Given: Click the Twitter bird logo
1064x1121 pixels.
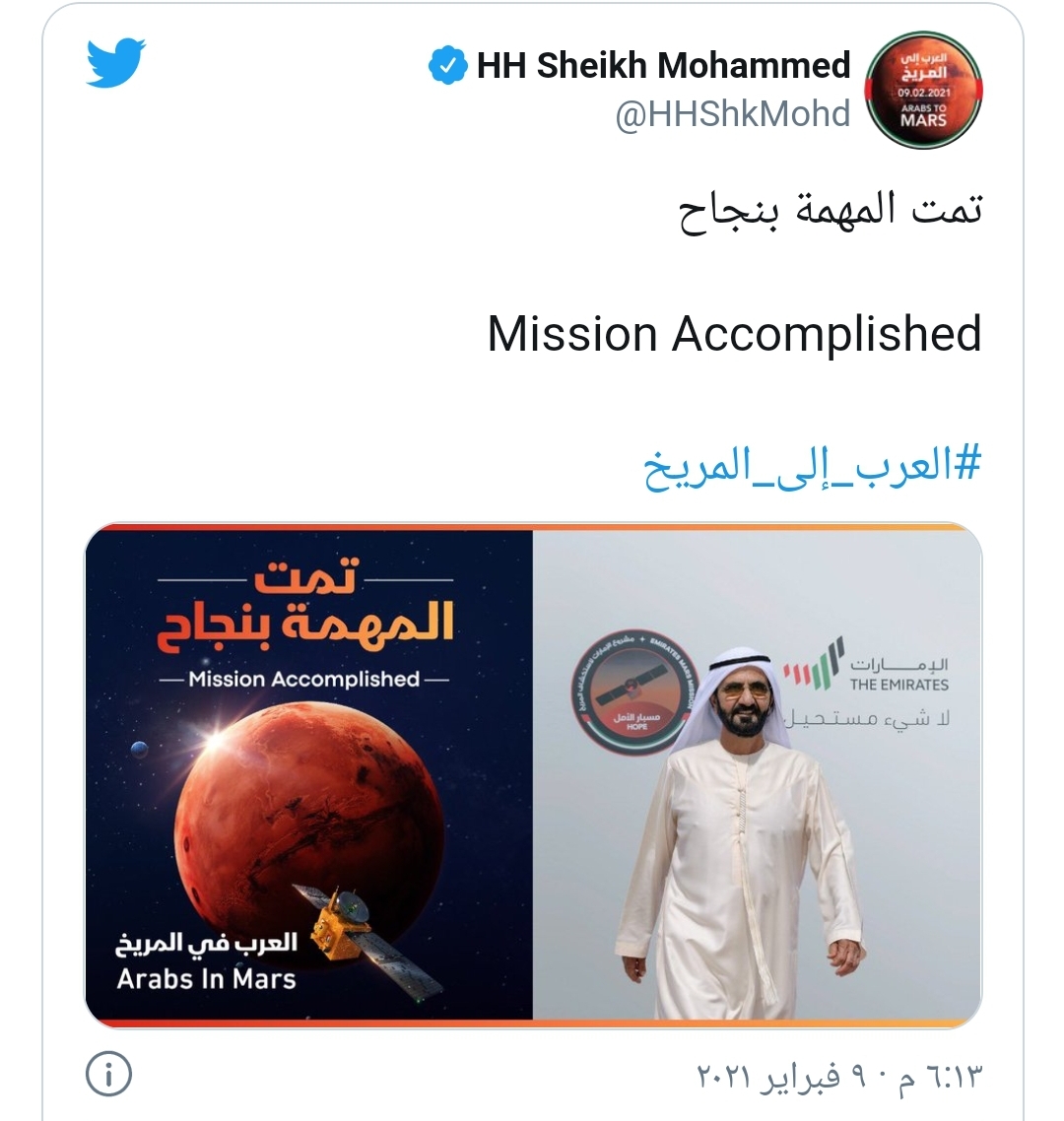Looking at the screenshot, I should click(x=116, y=63).
